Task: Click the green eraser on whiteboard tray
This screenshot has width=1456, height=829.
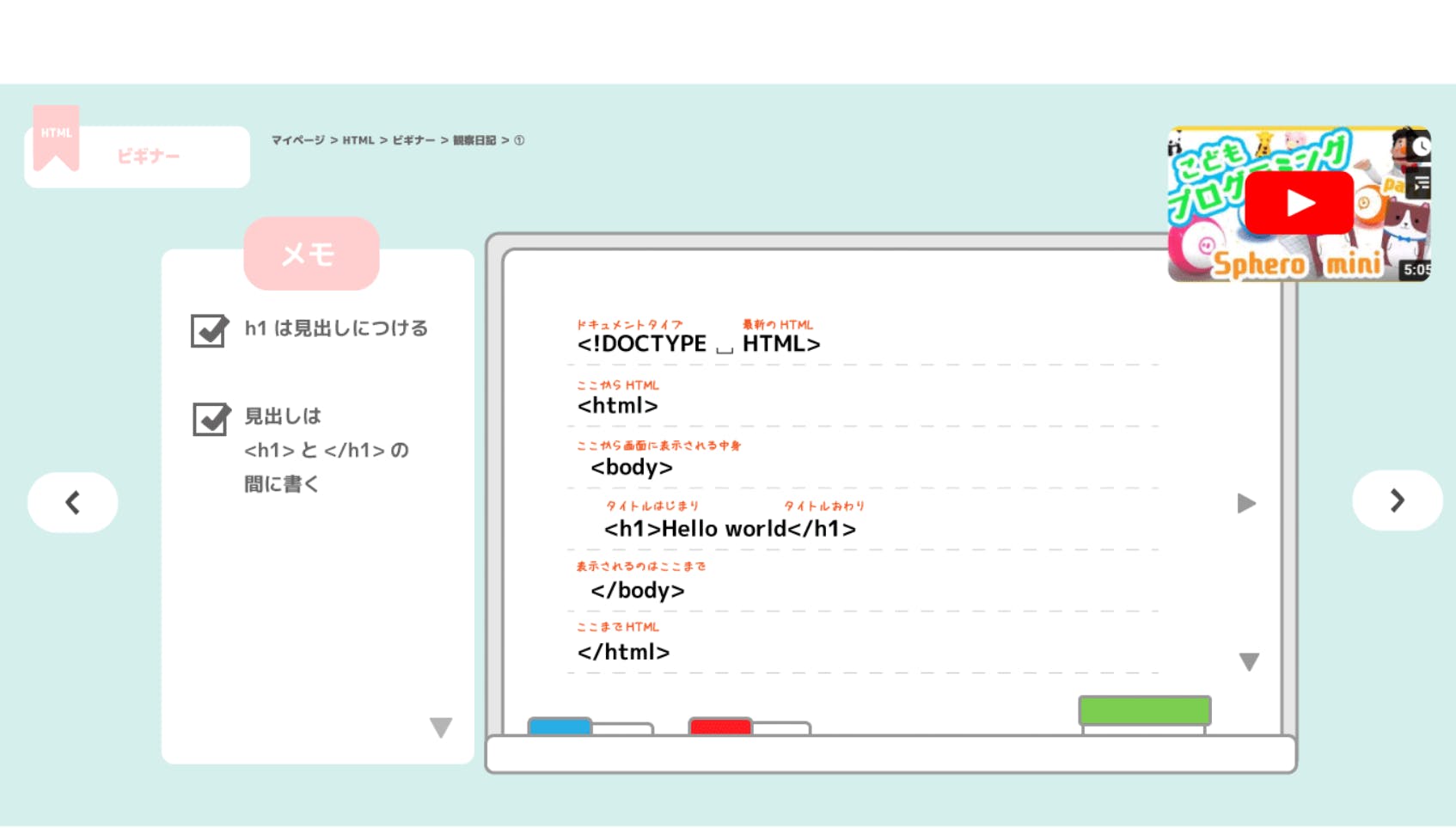Action: coord(1144,711)
